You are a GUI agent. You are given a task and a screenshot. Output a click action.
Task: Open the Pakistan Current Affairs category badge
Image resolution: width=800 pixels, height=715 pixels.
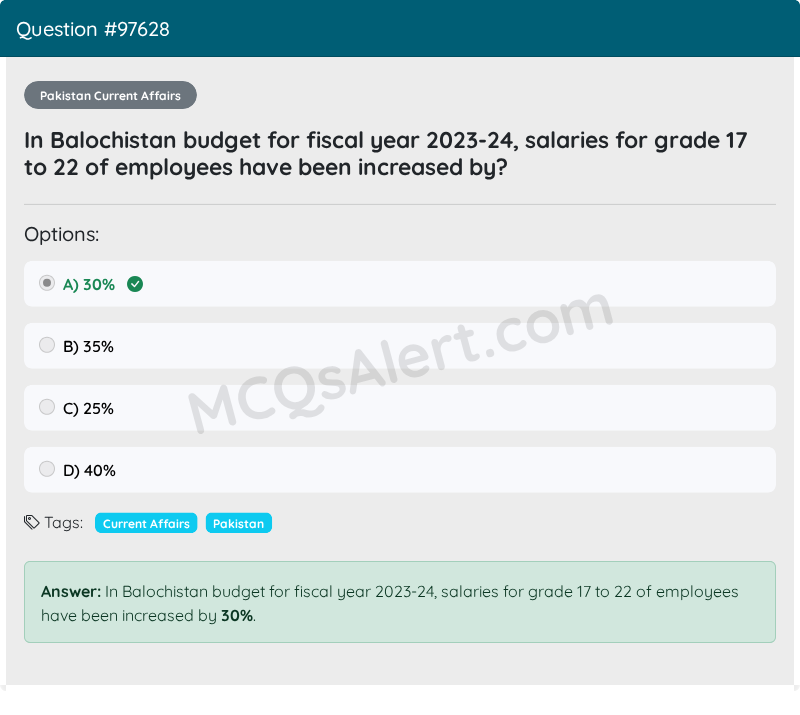click(x=110, y=95)
